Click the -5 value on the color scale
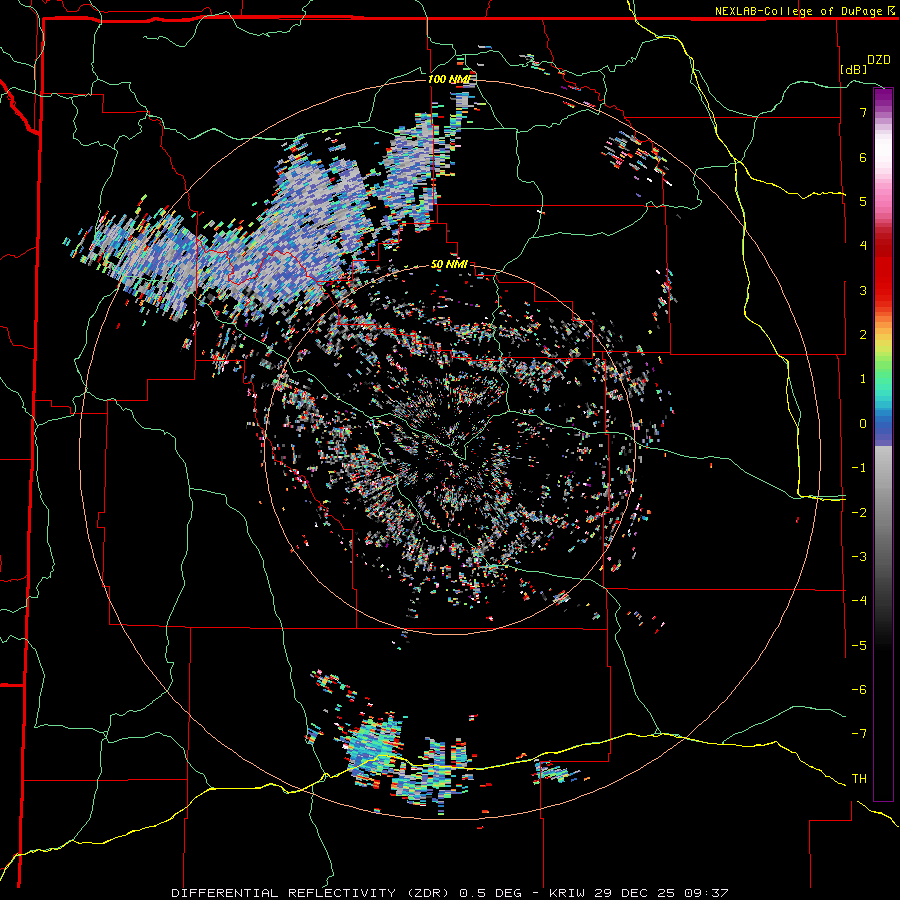Viewport: 900px width, 900px height. [x=859, y=645]
